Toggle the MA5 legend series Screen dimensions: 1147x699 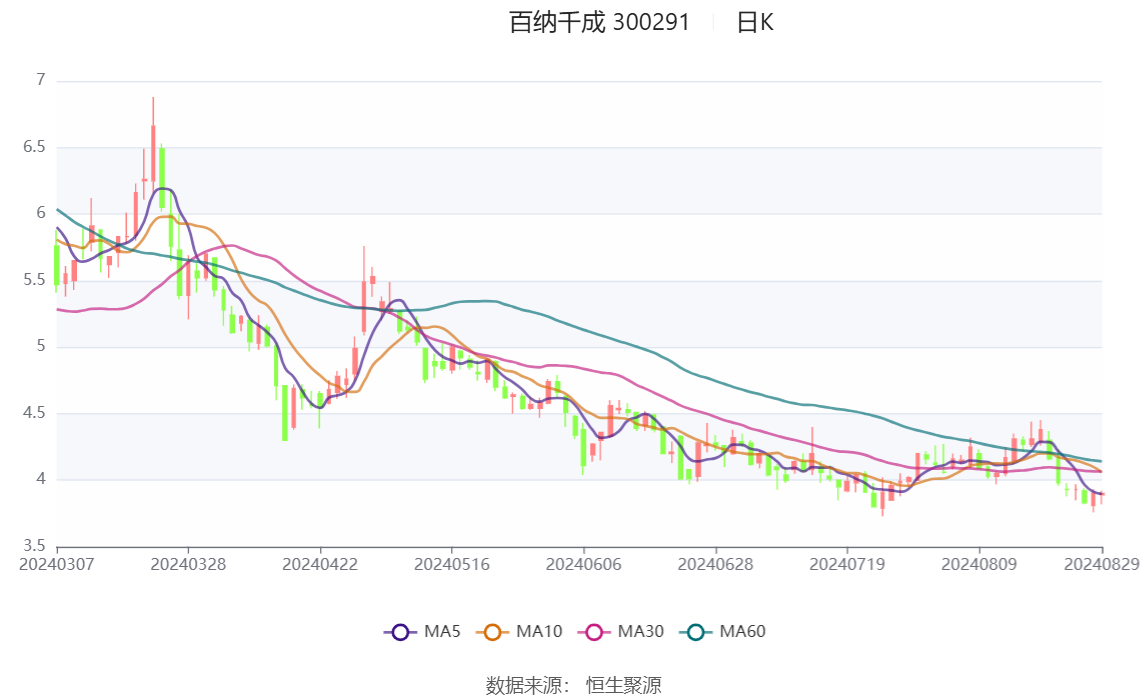(422, 632)
